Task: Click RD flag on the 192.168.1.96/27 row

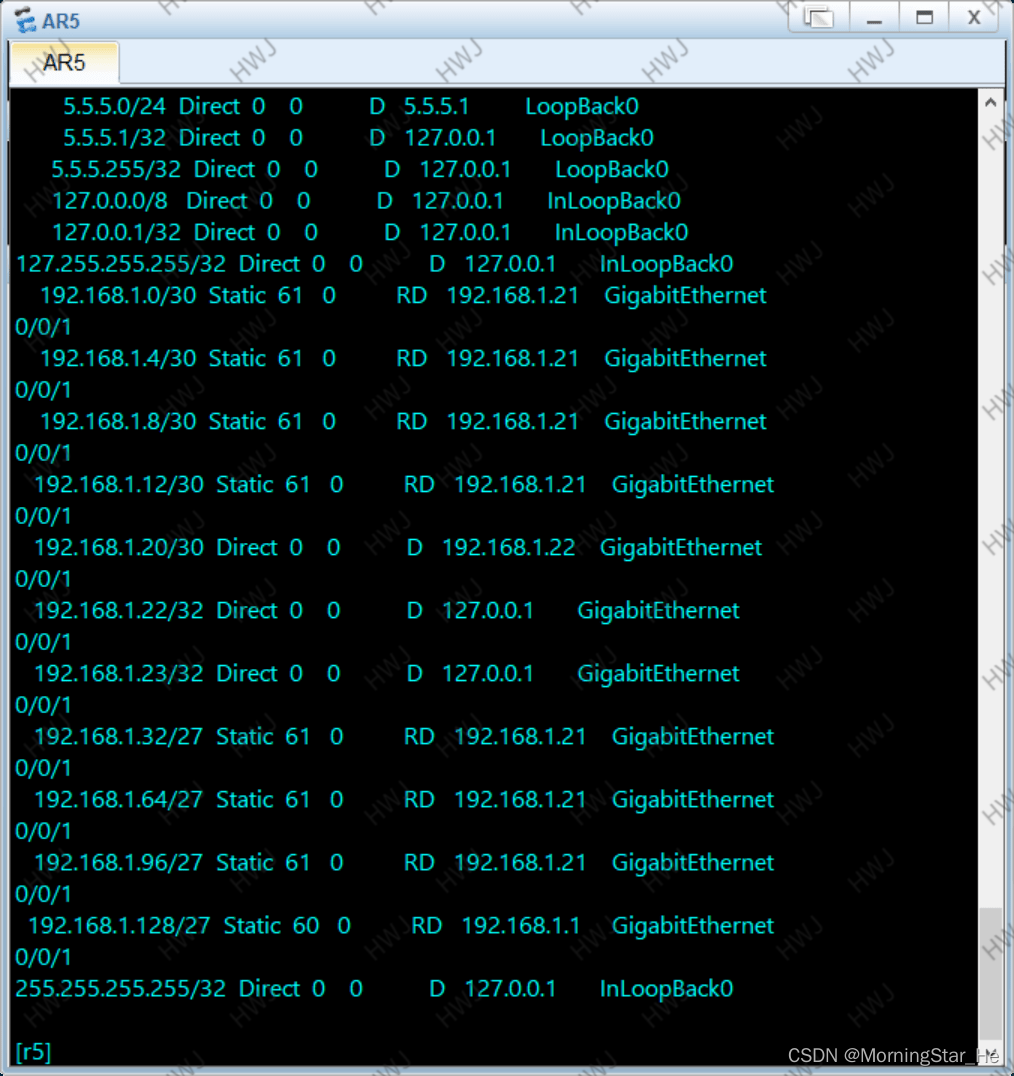Action: tap(419, 863)
